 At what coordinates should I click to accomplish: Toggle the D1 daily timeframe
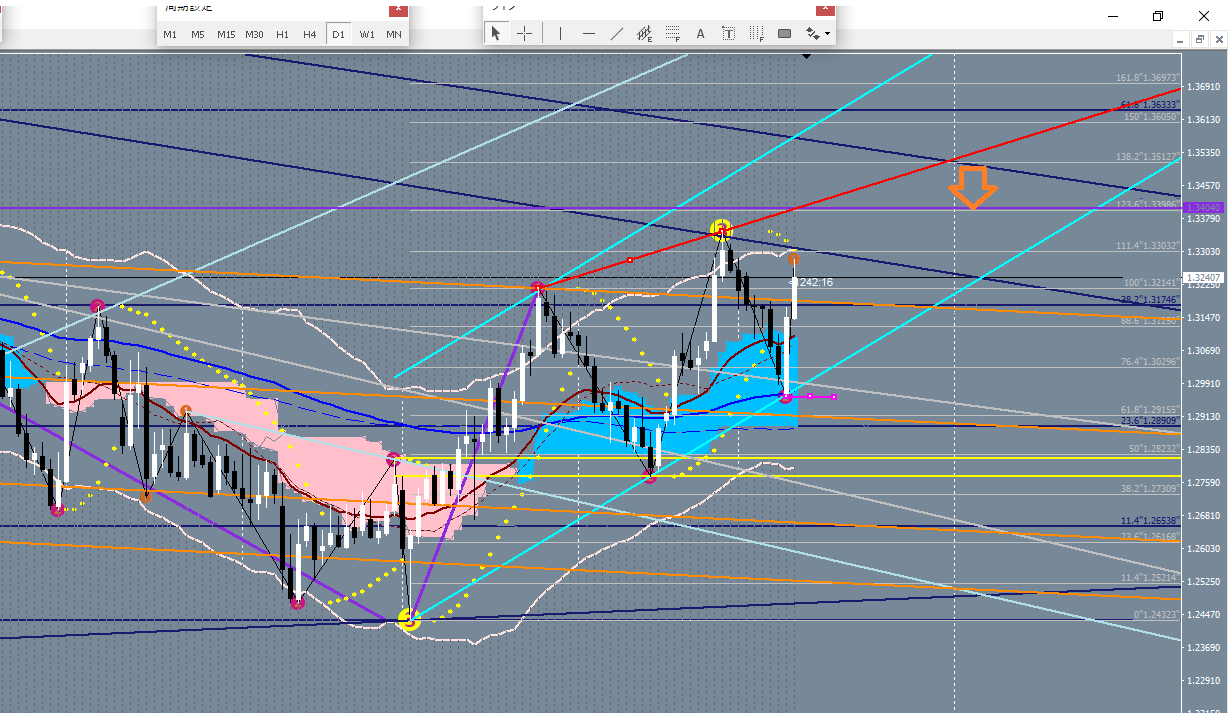click(338, 34)
